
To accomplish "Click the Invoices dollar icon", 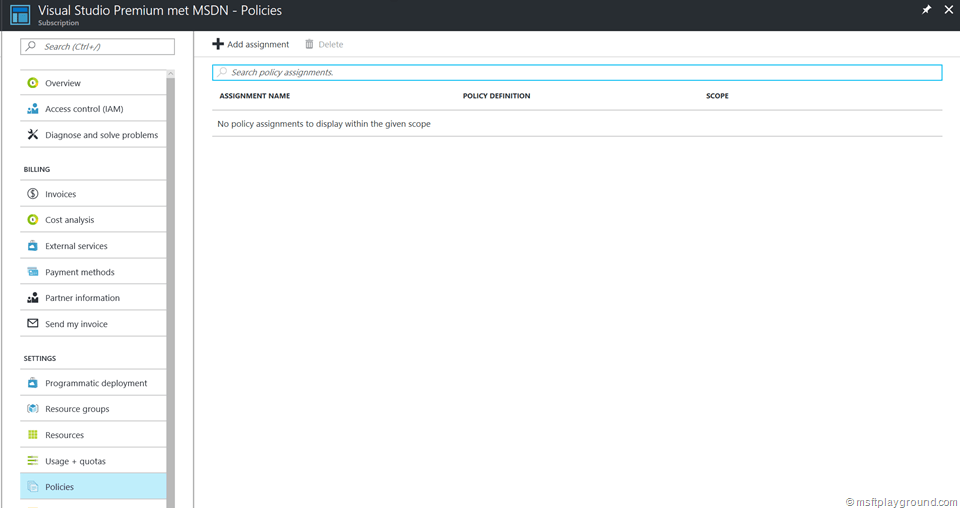I will click(x=32, y=194).
